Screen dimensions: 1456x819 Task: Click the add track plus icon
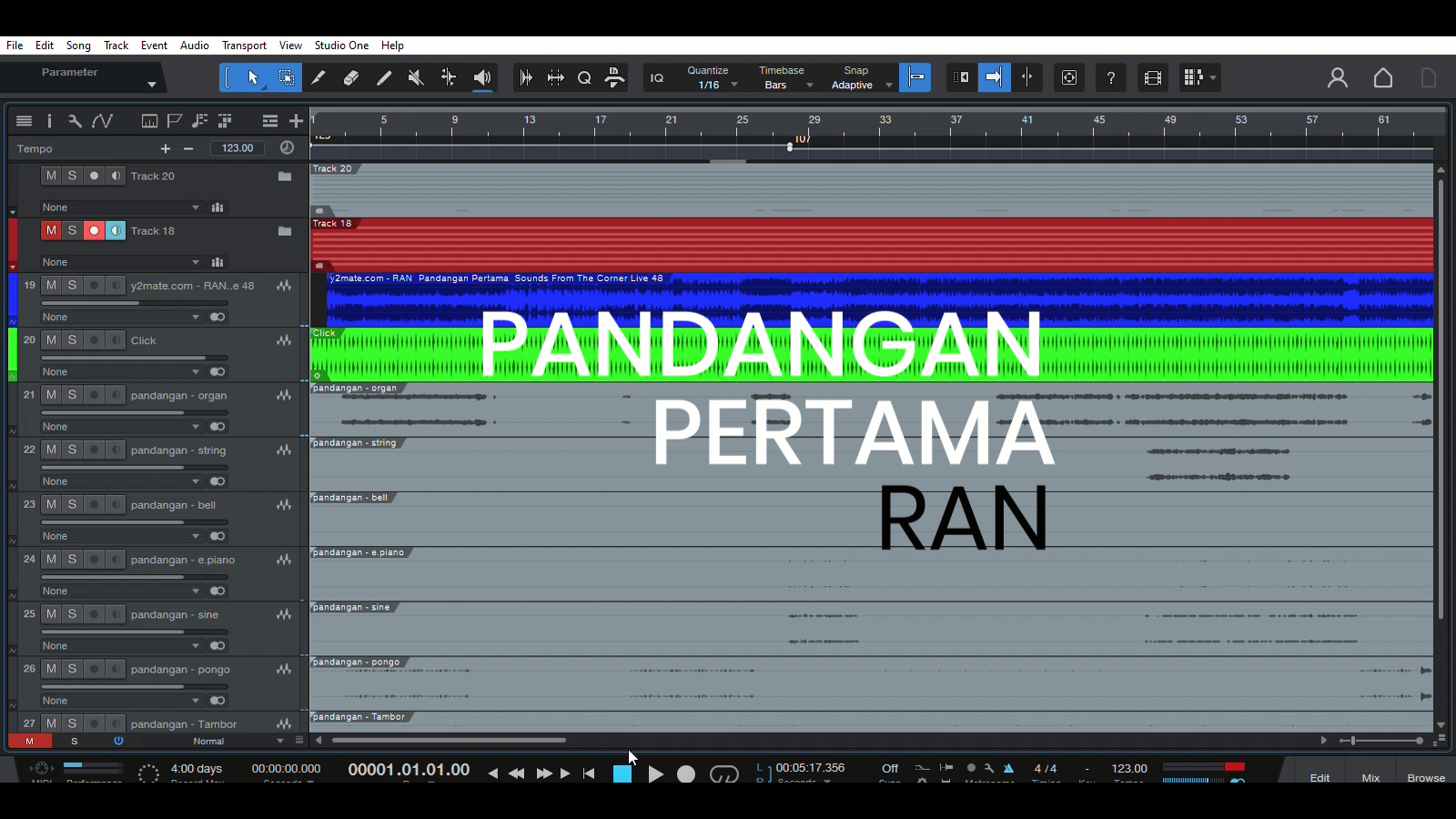[x=296, y=121]
